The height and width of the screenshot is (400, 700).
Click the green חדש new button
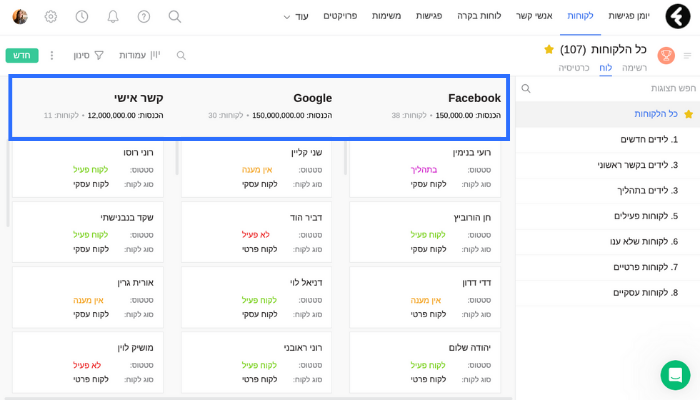(x=22, y=55)
